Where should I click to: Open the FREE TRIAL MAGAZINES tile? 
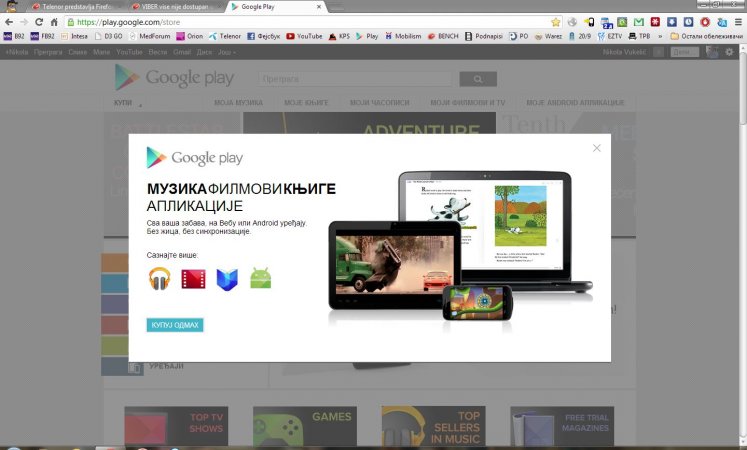562,426
